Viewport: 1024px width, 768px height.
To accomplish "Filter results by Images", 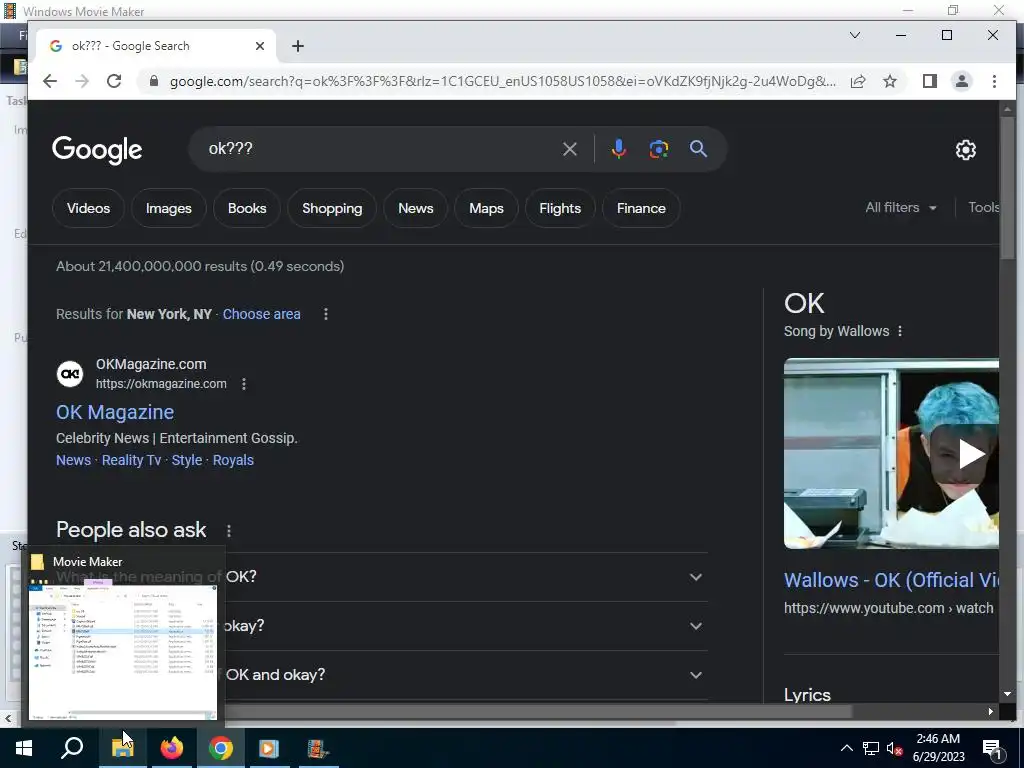I will pos(168,208).
